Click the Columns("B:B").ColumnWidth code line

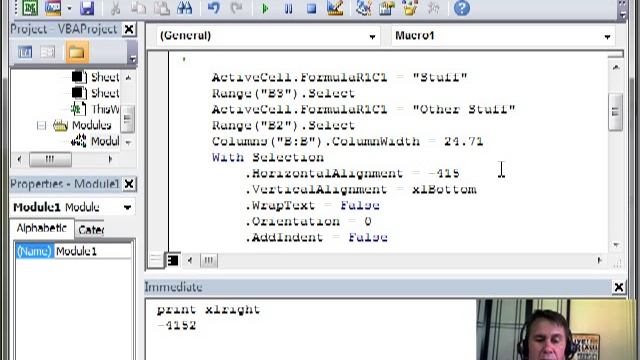(x=347, y=141)
